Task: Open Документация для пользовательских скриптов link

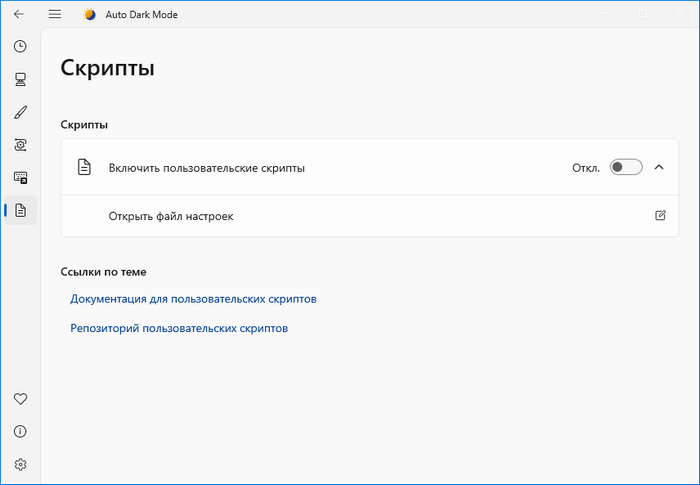Action: [193, 299]
